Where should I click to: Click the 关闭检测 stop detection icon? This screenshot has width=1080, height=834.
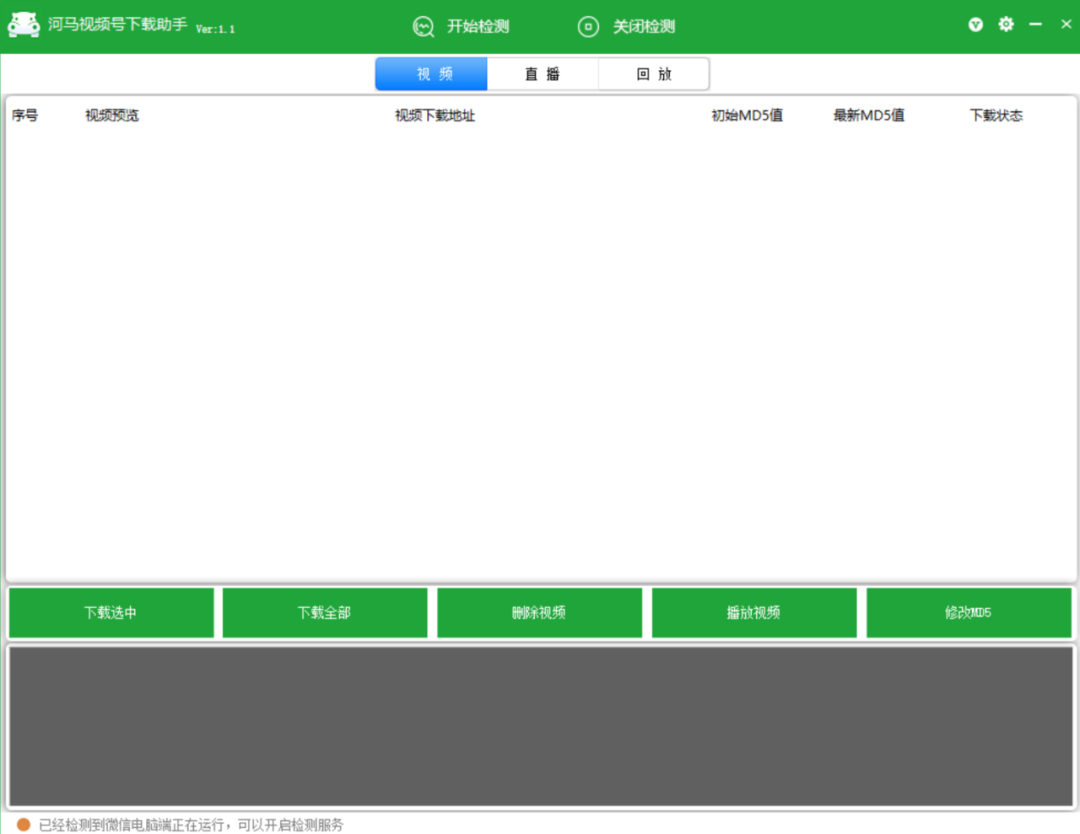[588, 27]
